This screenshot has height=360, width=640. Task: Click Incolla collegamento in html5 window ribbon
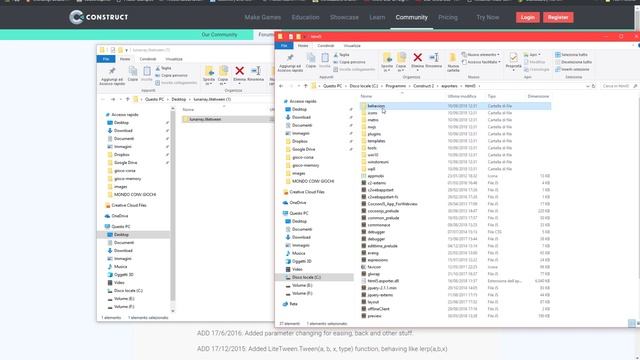coord(354,69)
